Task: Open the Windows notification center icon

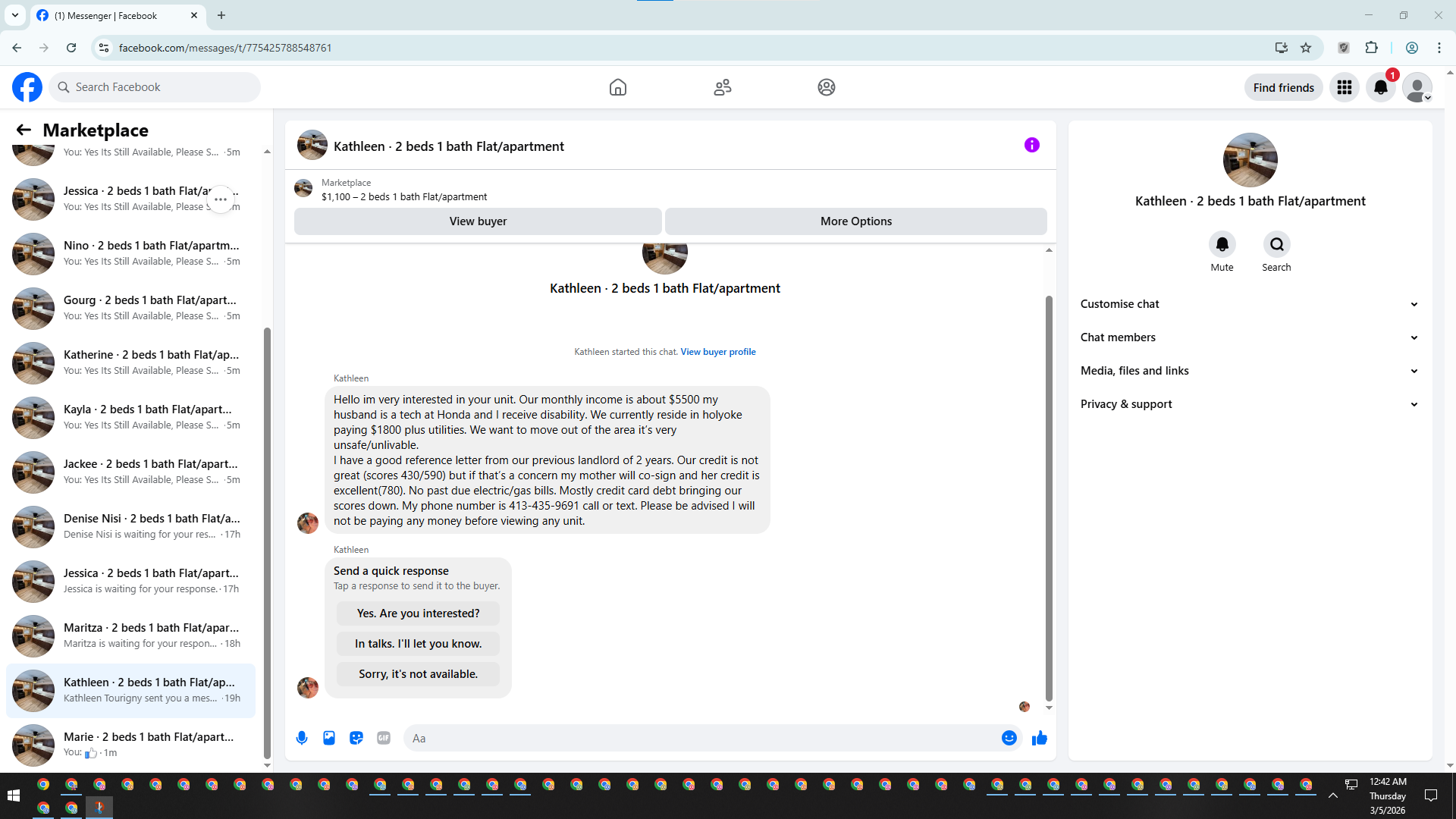Action: click(x=1431, y=795)
